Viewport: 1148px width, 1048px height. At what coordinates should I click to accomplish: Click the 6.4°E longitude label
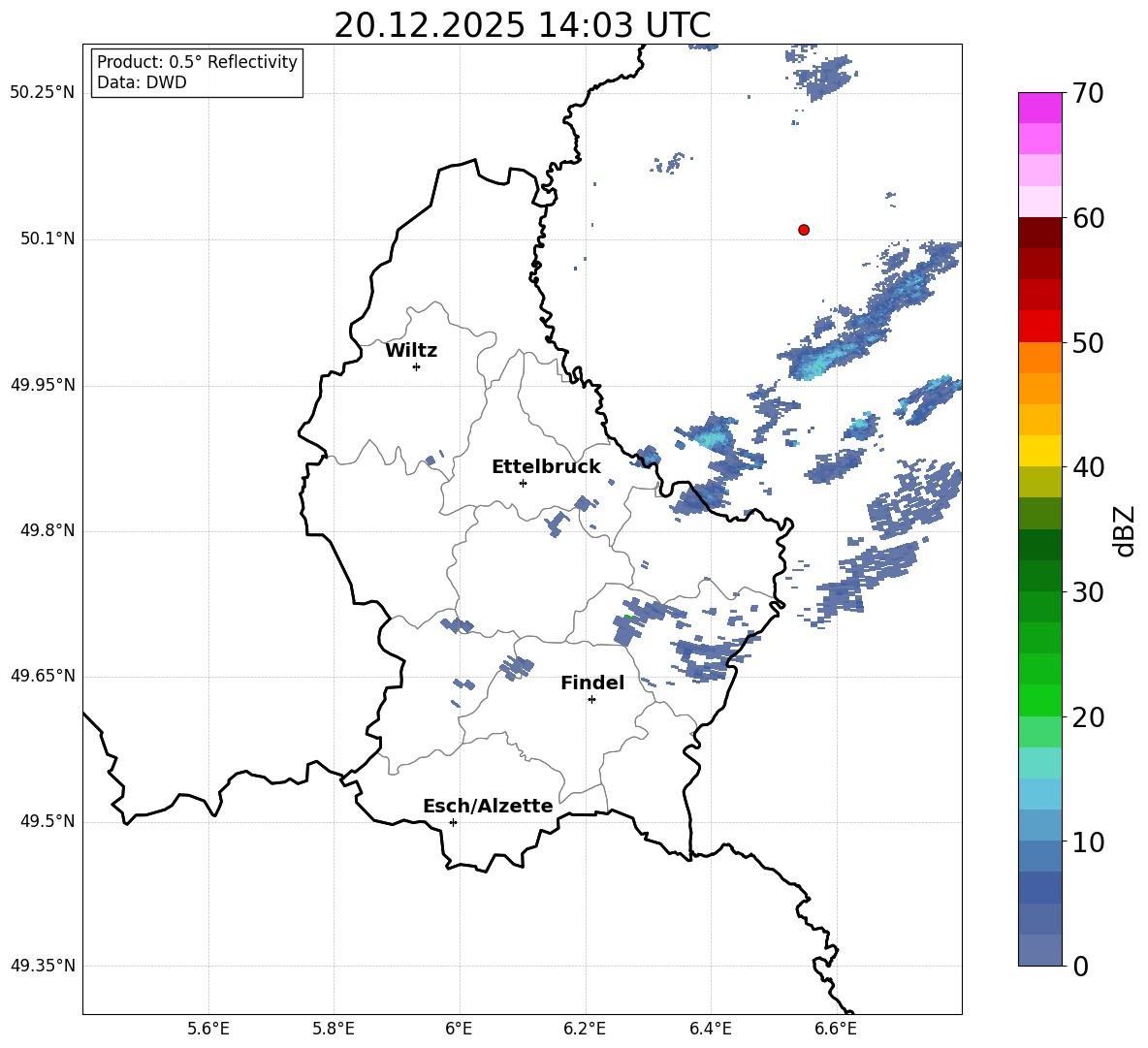pos(710,1029)
